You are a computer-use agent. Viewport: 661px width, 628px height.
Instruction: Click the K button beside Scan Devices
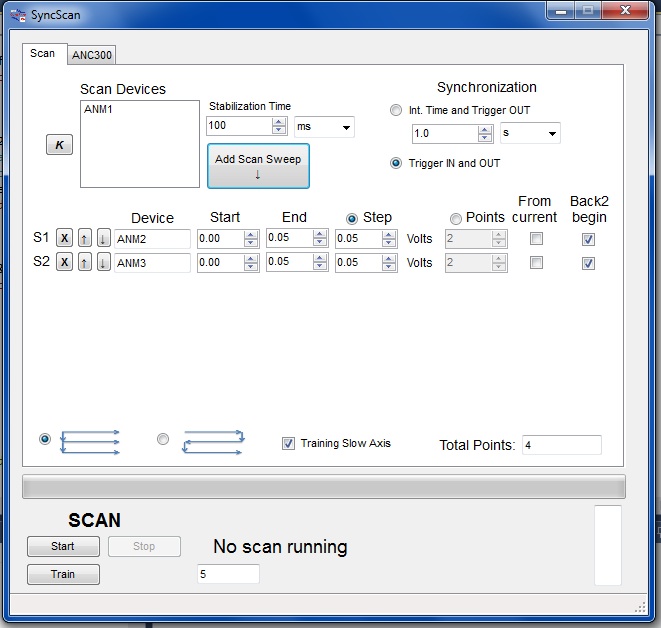[x=59, y=145]
